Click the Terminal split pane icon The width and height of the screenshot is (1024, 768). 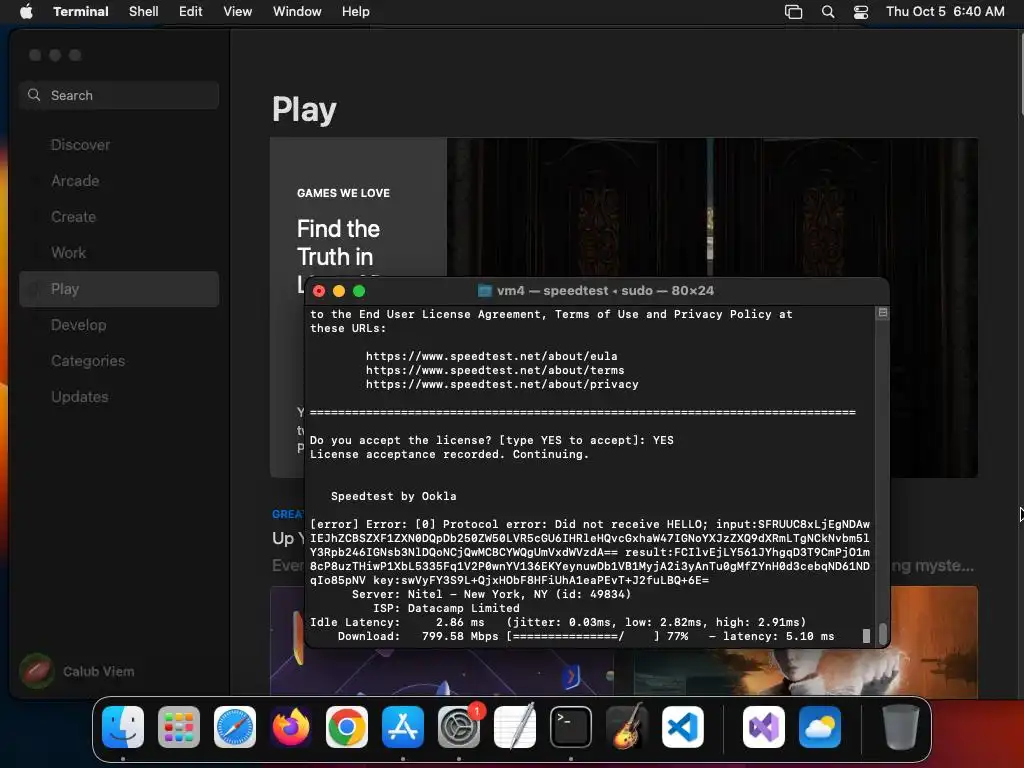coord(882,313)
